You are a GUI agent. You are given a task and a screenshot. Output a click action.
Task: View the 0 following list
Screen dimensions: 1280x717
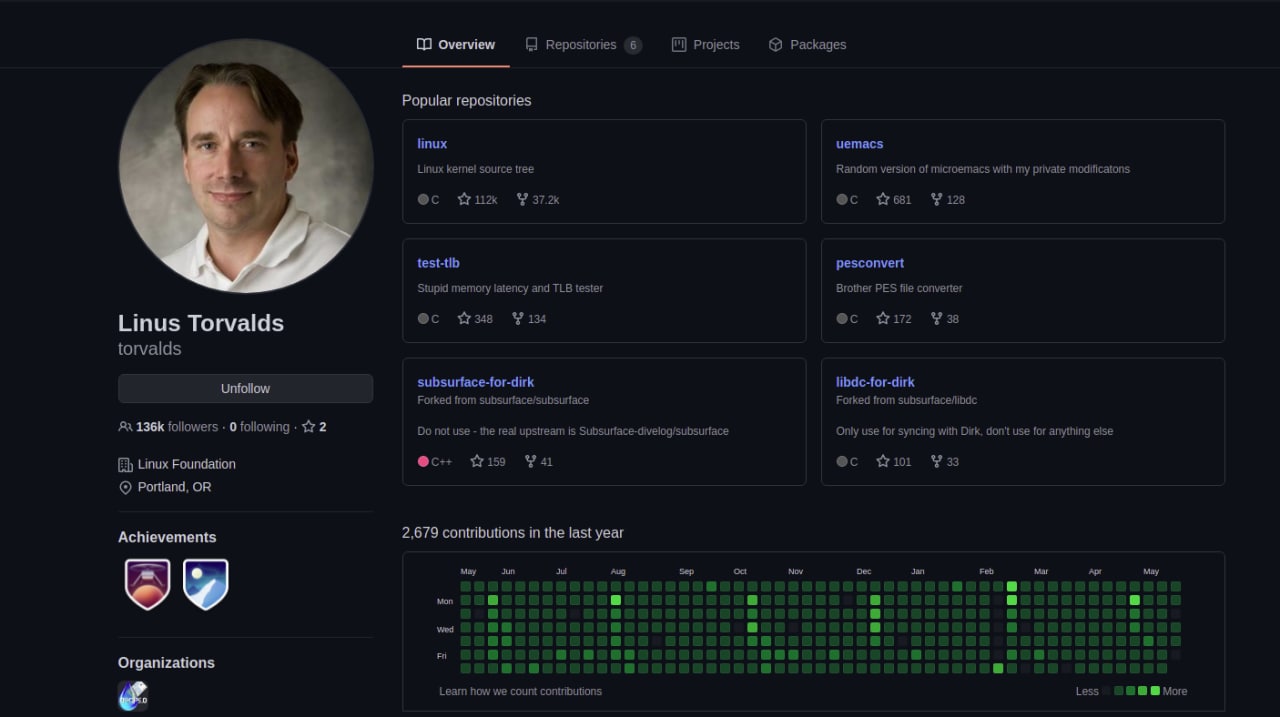click(259, 427)
